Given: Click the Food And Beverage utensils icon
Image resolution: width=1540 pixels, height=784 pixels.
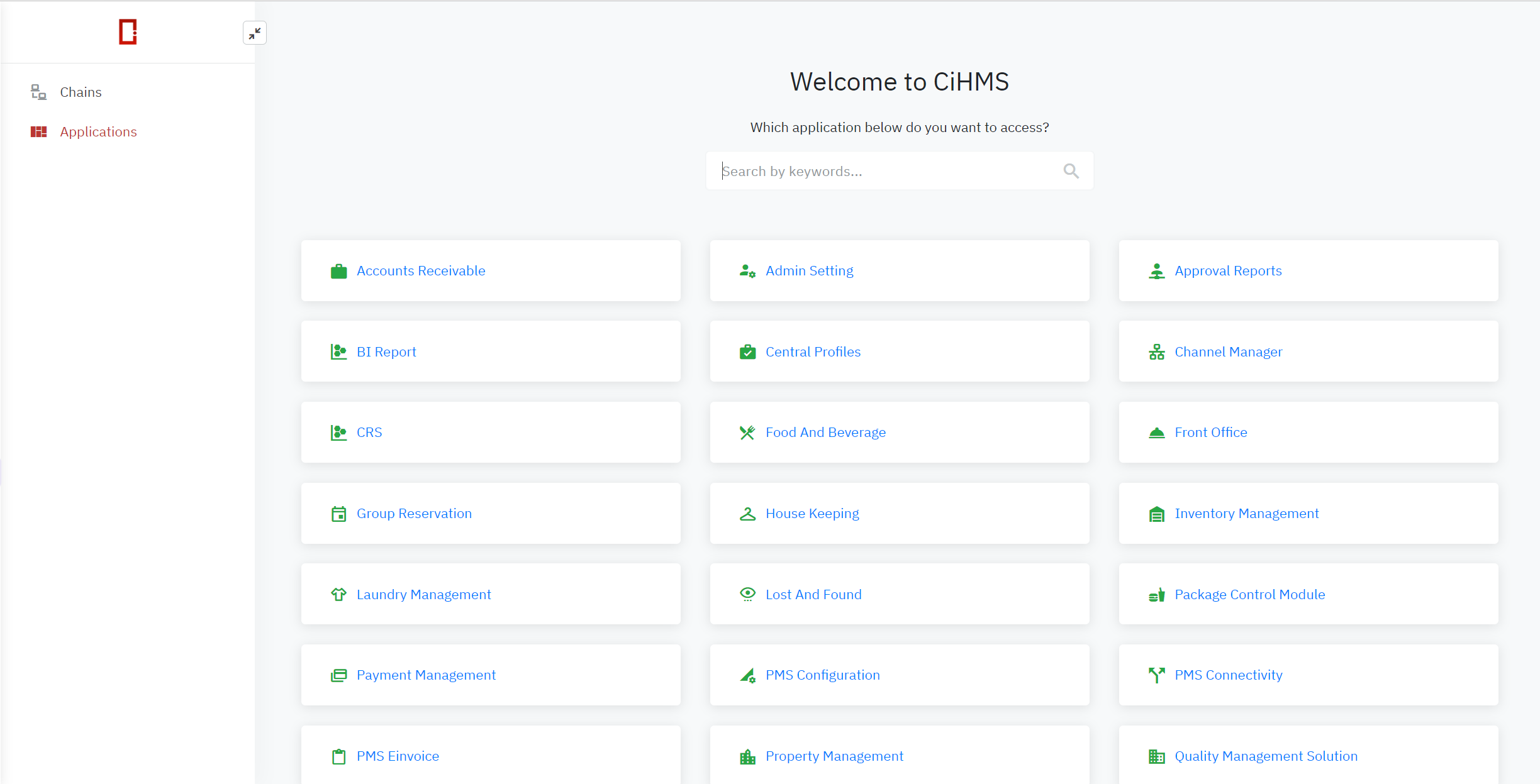Looking at the screenshot, I should pyautogui.click(x=747, y=433).
